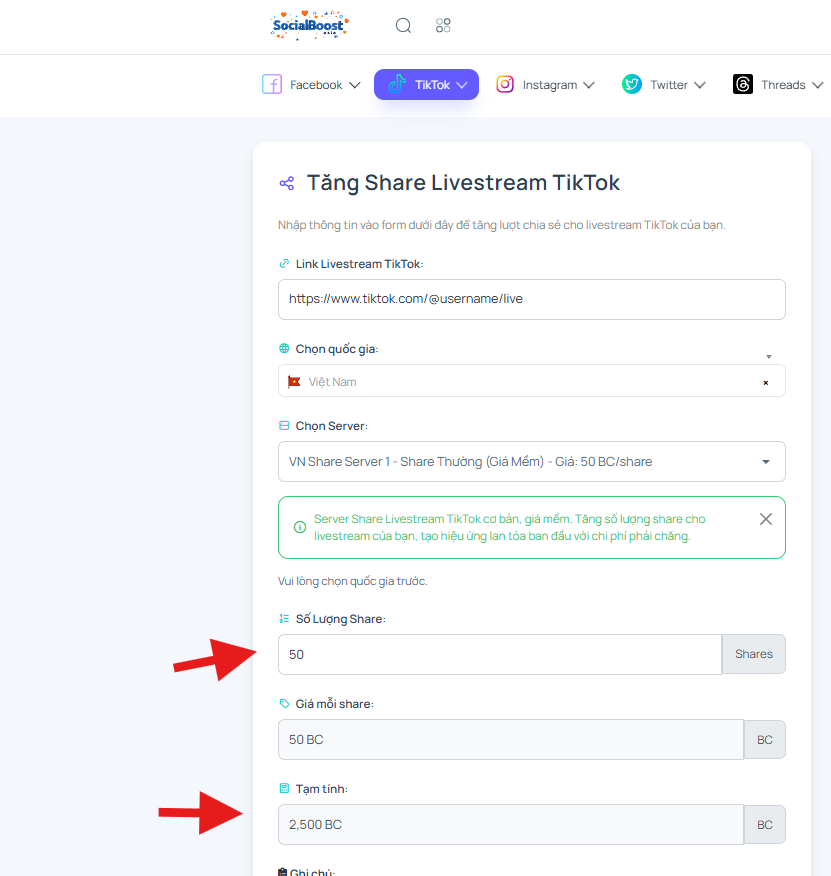The image size is (831, 876).
Task: Dismiss the green server info notice
Action: coord(766,519)
